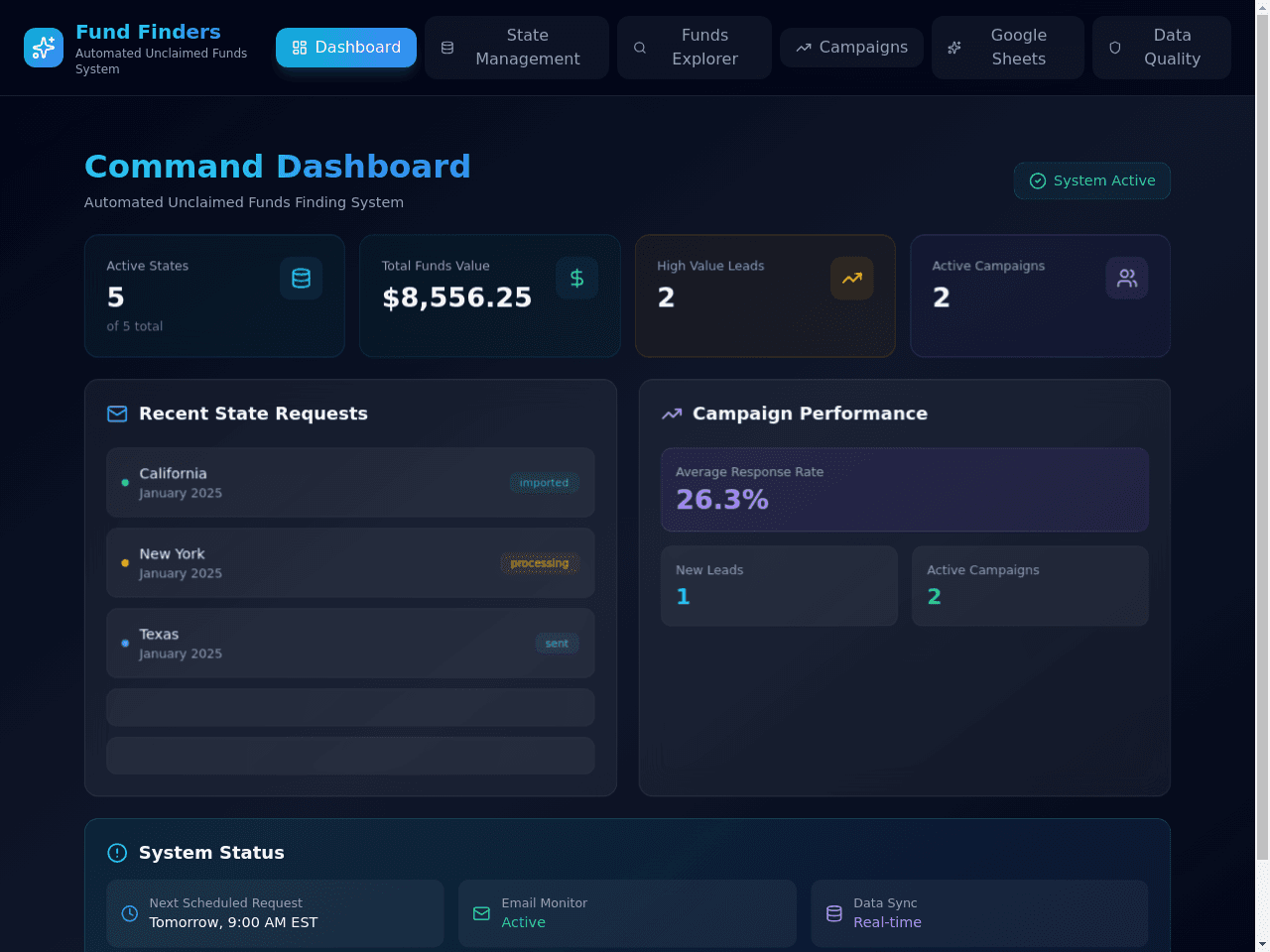1270x952 pixels.
Task: Click the Command Dashboard heading
Action: (278, 166)
